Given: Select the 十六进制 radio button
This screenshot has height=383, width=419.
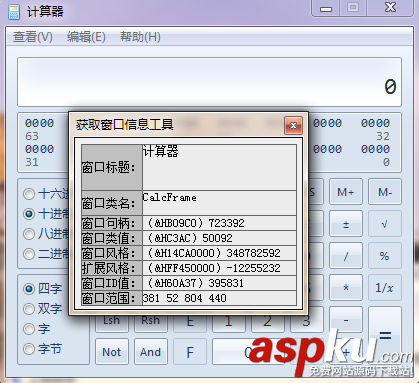Looking at the screenshot, I should (x=29, y=194).
